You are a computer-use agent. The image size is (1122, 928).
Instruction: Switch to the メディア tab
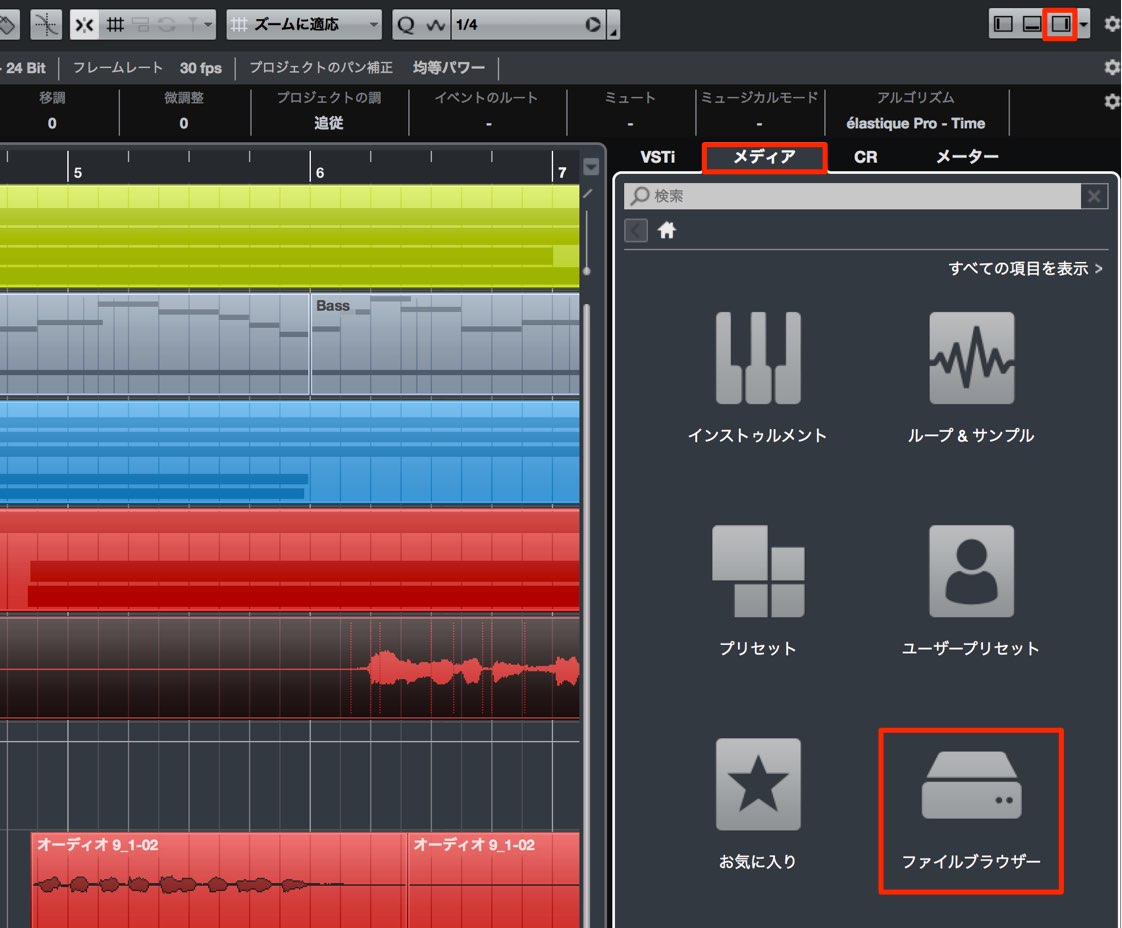(x=764, y=157)
